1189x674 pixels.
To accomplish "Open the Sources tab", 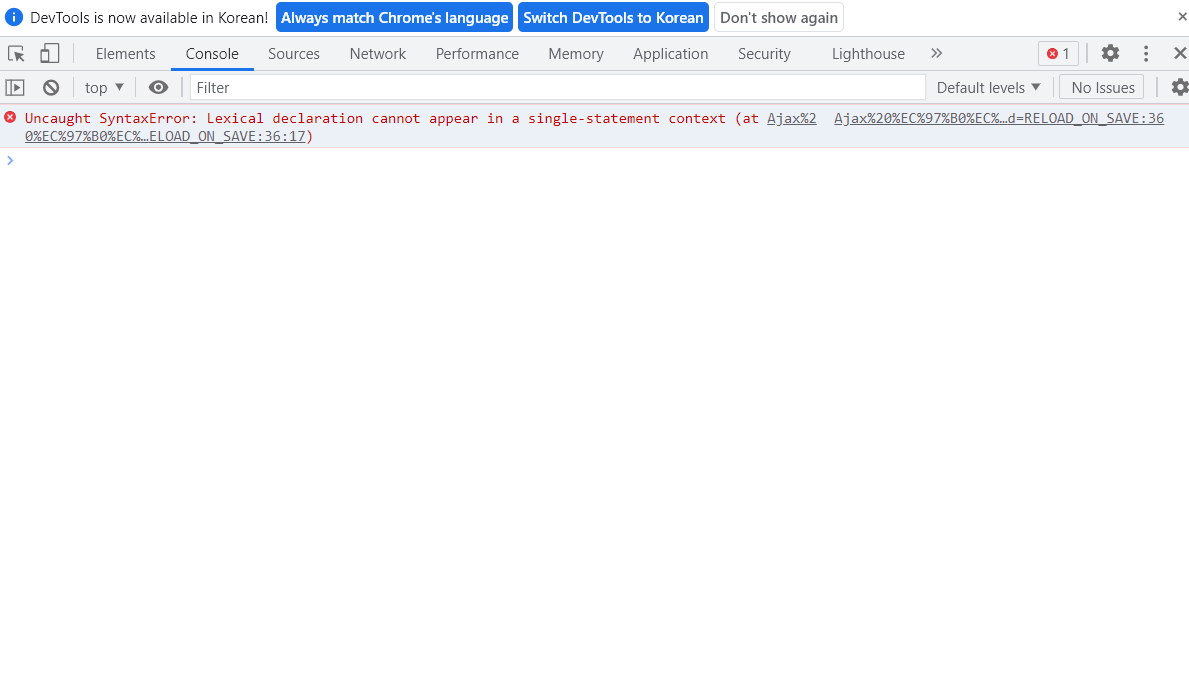I will [294, 54].
